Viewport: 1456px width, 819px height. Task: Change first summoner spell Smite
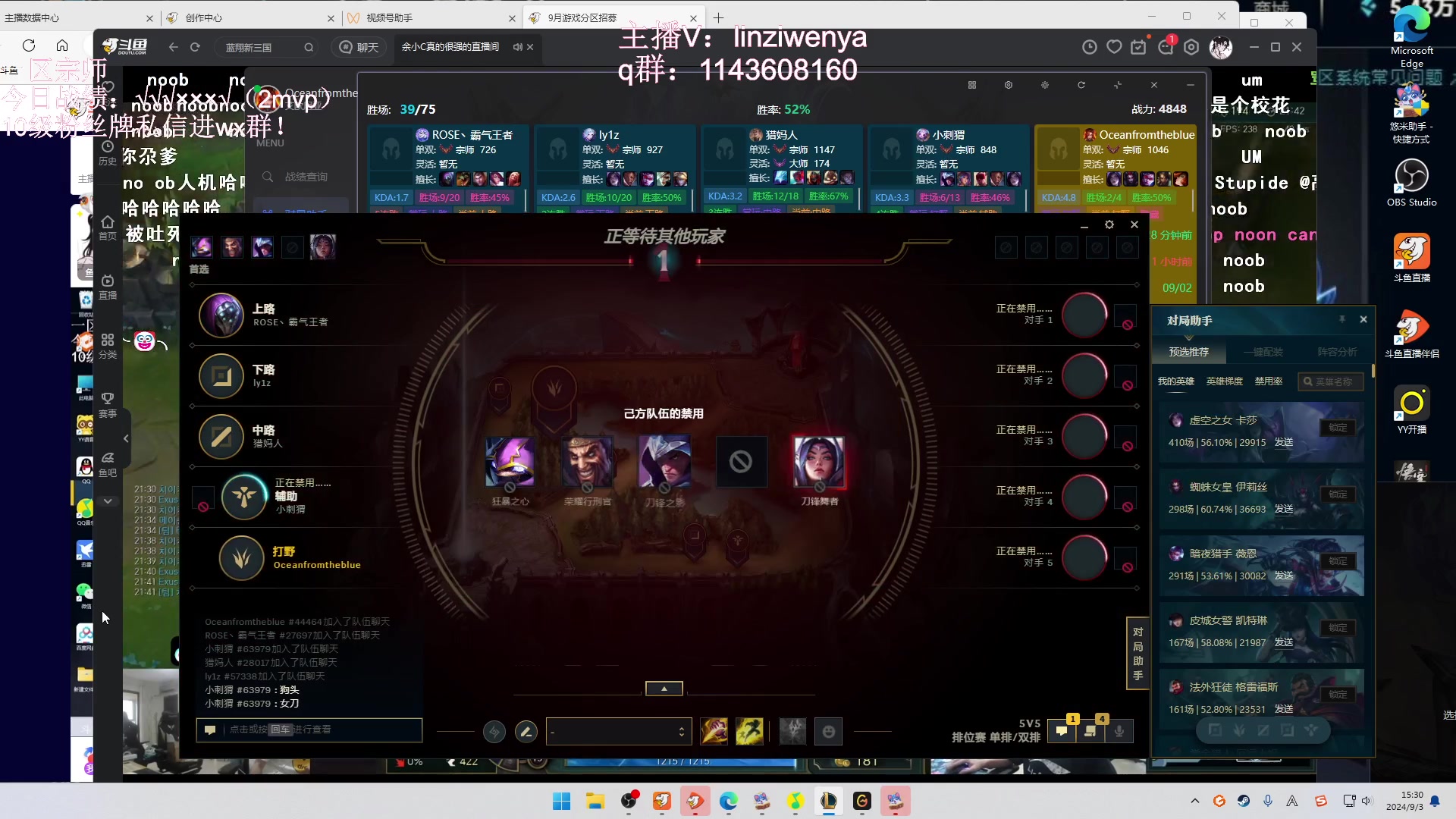pyautogui.click(x=714, y=731)
